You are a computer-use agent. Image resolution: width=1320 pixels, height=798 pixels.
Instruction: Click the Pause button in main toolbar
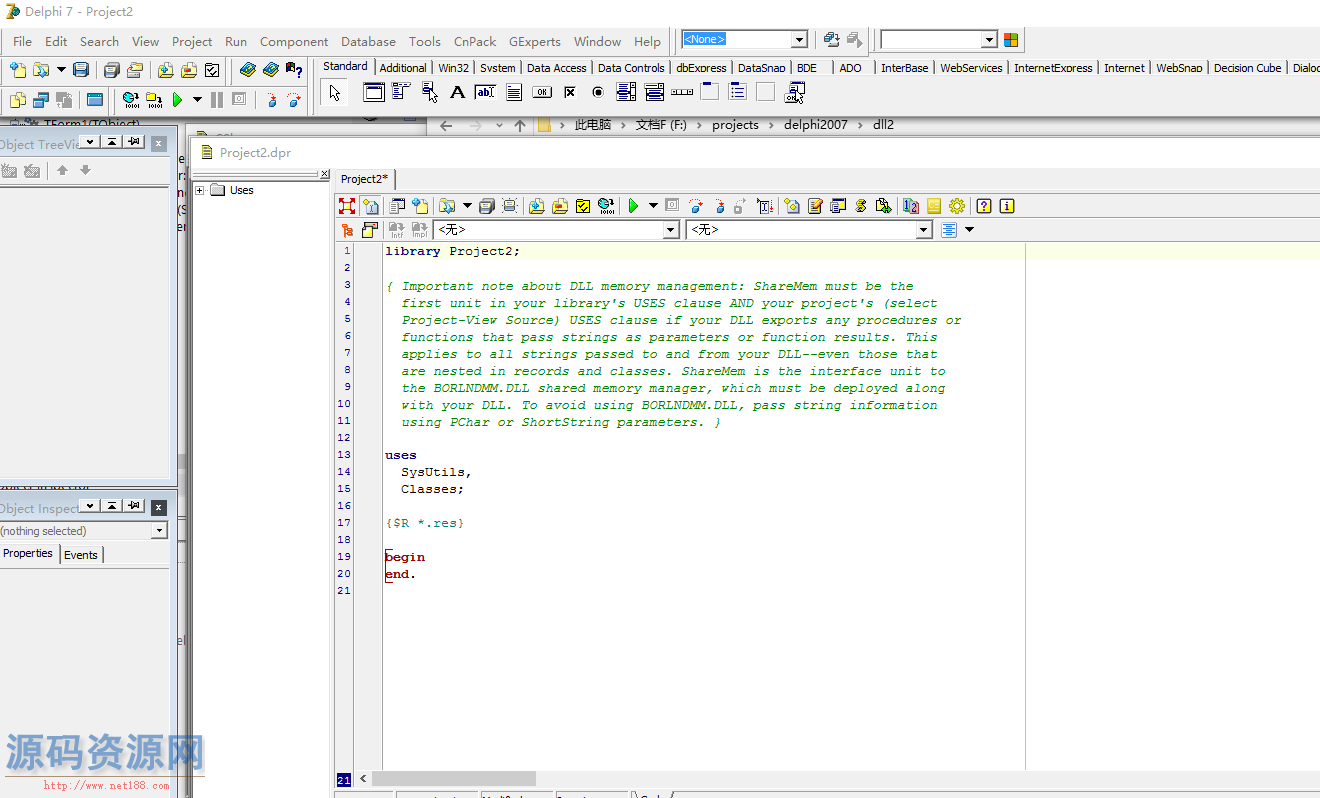(217, 100)
